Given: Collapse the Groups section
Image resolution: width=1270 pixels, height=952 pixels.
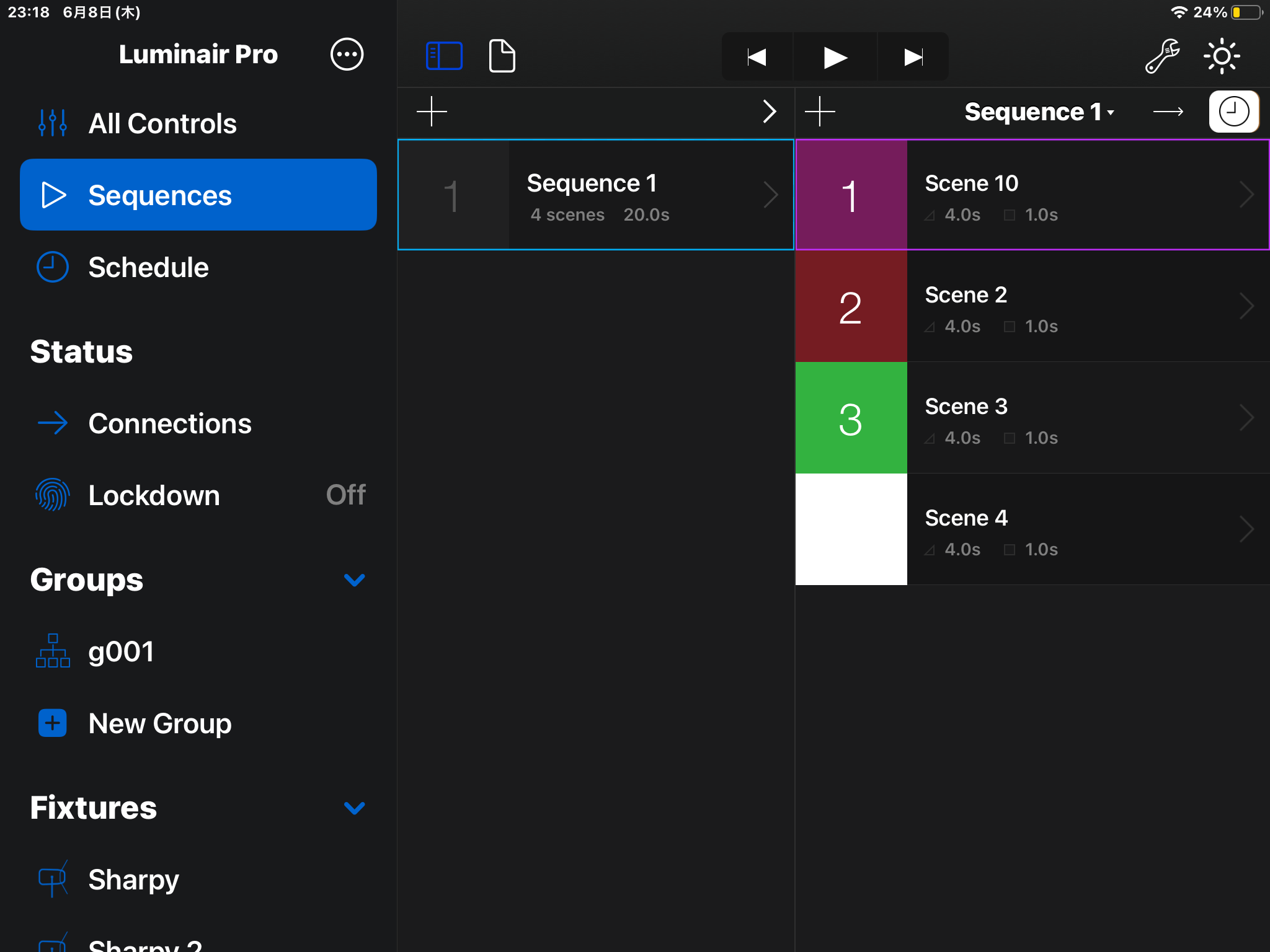Looking at the screenshot, I should point(354,580).
